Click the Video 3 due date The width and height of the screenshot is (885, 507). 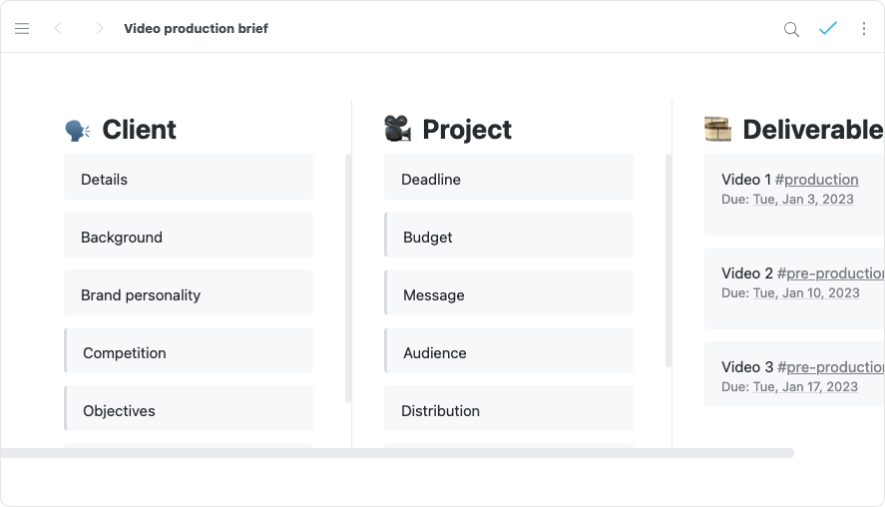[x=805, y=386]
